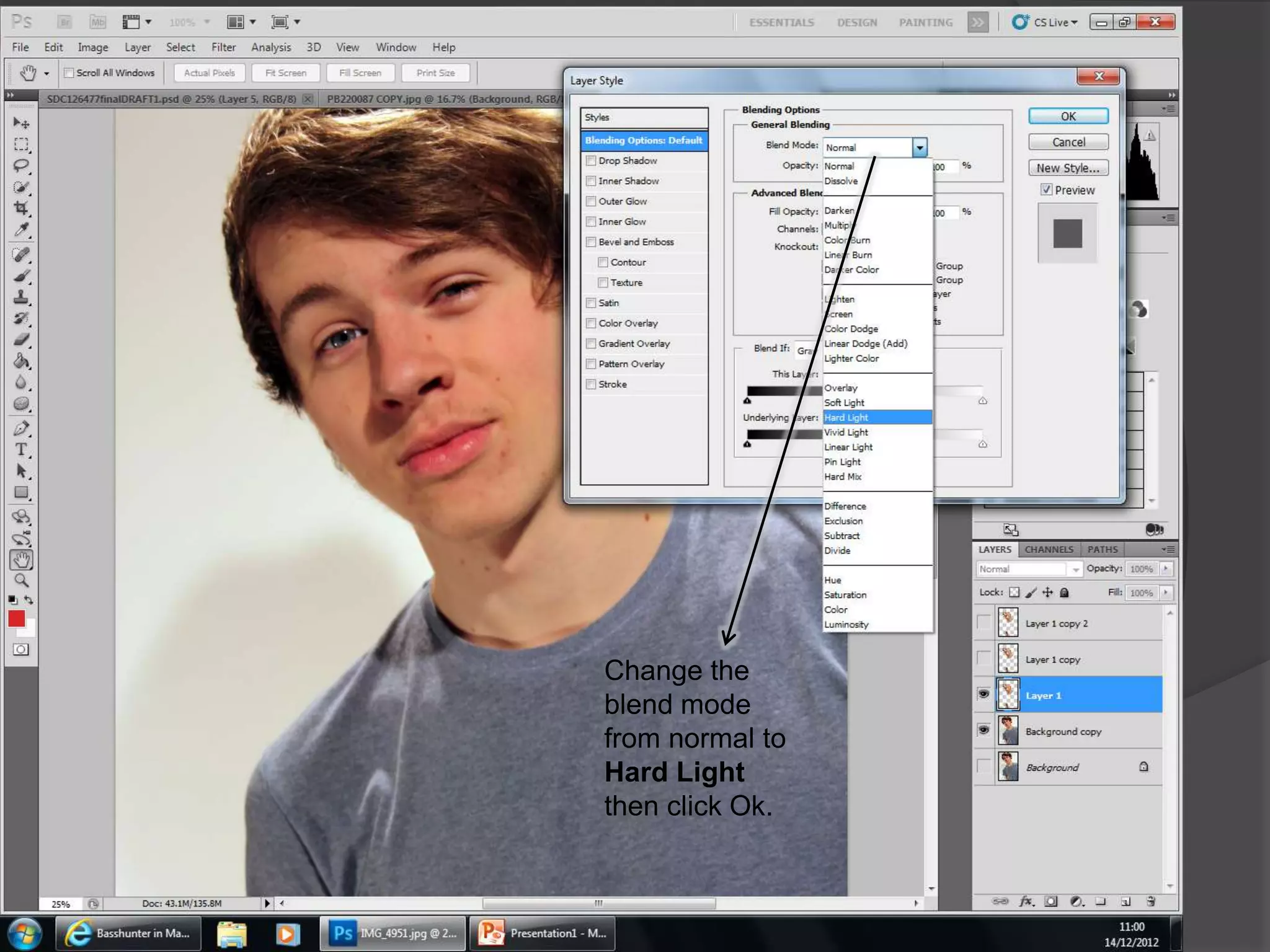Click the Windows Start orb
Viewport: 1270px width, 952px height.
tap(24, 933)
